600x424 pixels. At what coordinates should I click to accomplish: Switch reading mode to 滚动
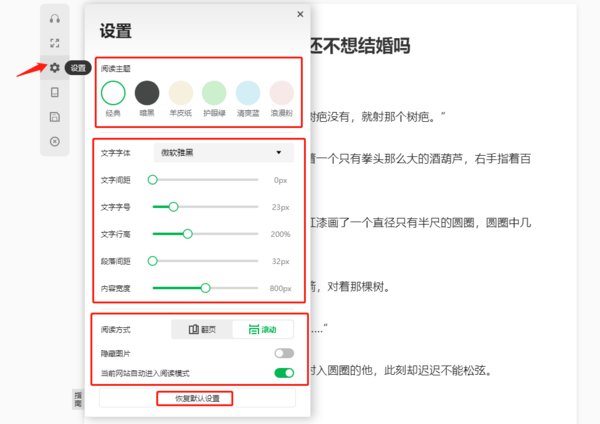pos(263,329)
